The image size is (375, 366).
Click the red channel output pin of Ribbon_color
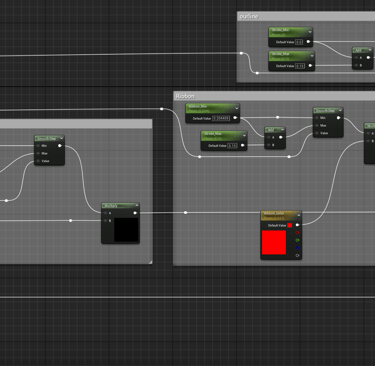pyautogui.click(x=297, y=233)
